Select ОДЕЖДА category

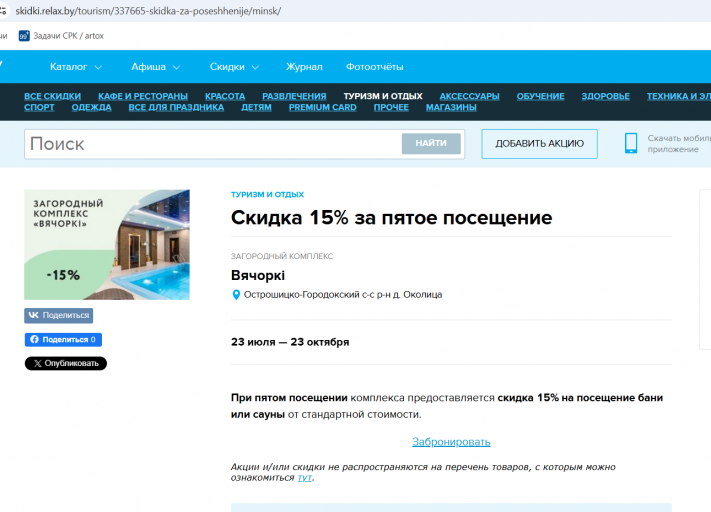91,107
